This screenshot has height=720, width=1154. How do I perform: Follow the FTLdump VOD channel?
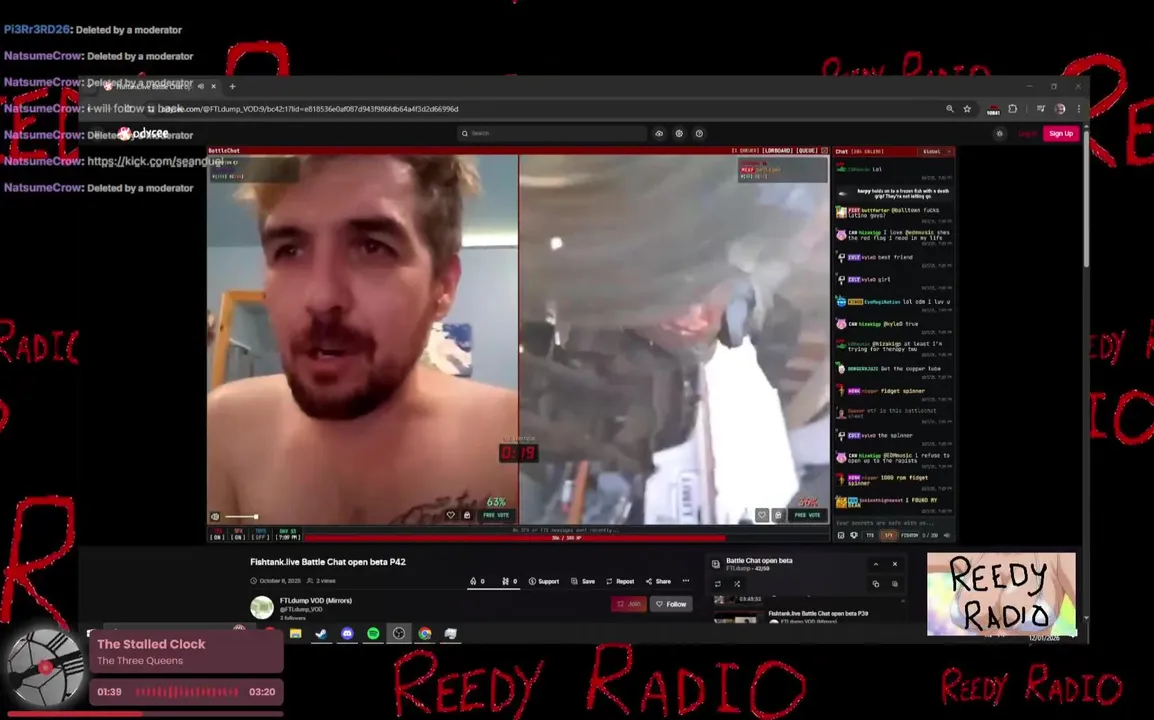tap(671, 604)
